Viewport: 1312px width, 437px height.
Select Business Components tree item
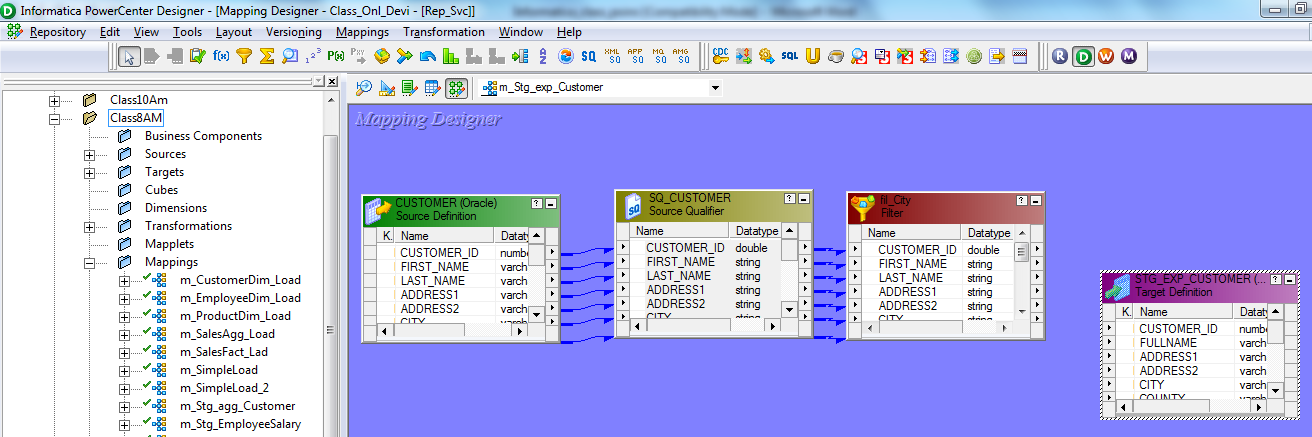pyautogui.click(x=203, y=136)
